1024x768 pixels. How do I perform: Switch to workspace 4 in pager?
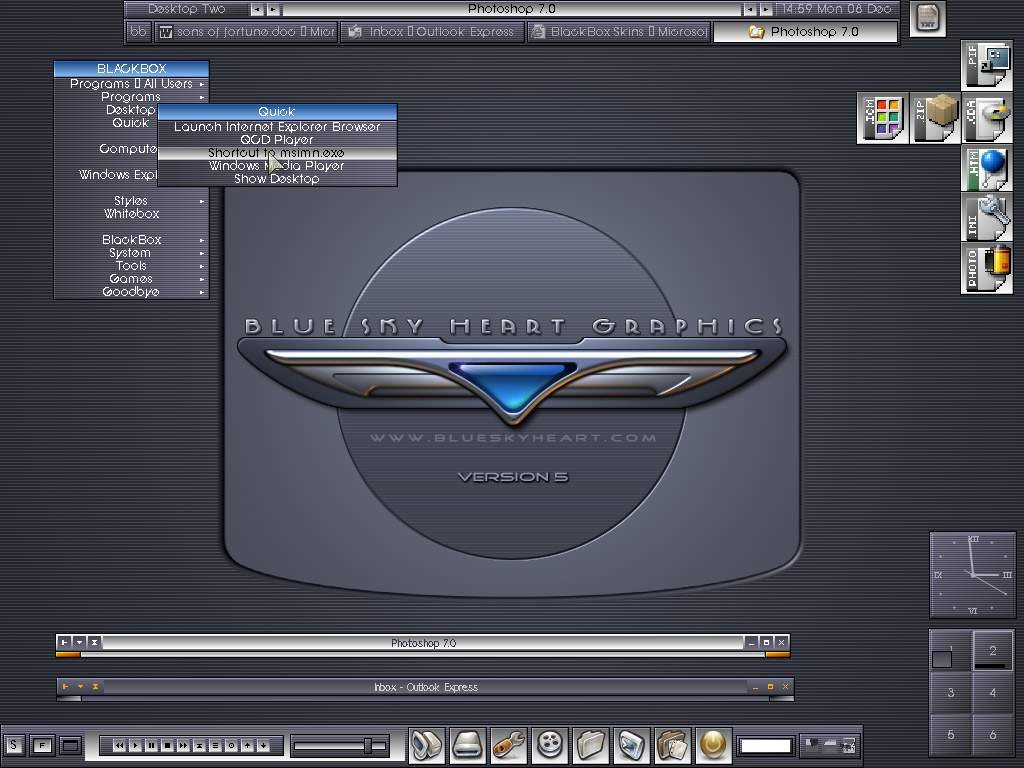(x=993, y=692)
